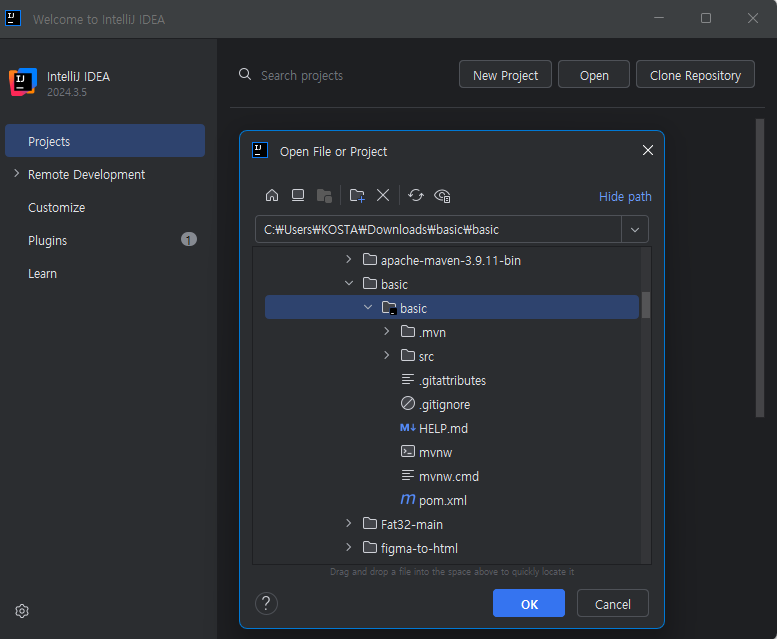Click the text file icon beside .gitattributes

[x=408, y=379]
